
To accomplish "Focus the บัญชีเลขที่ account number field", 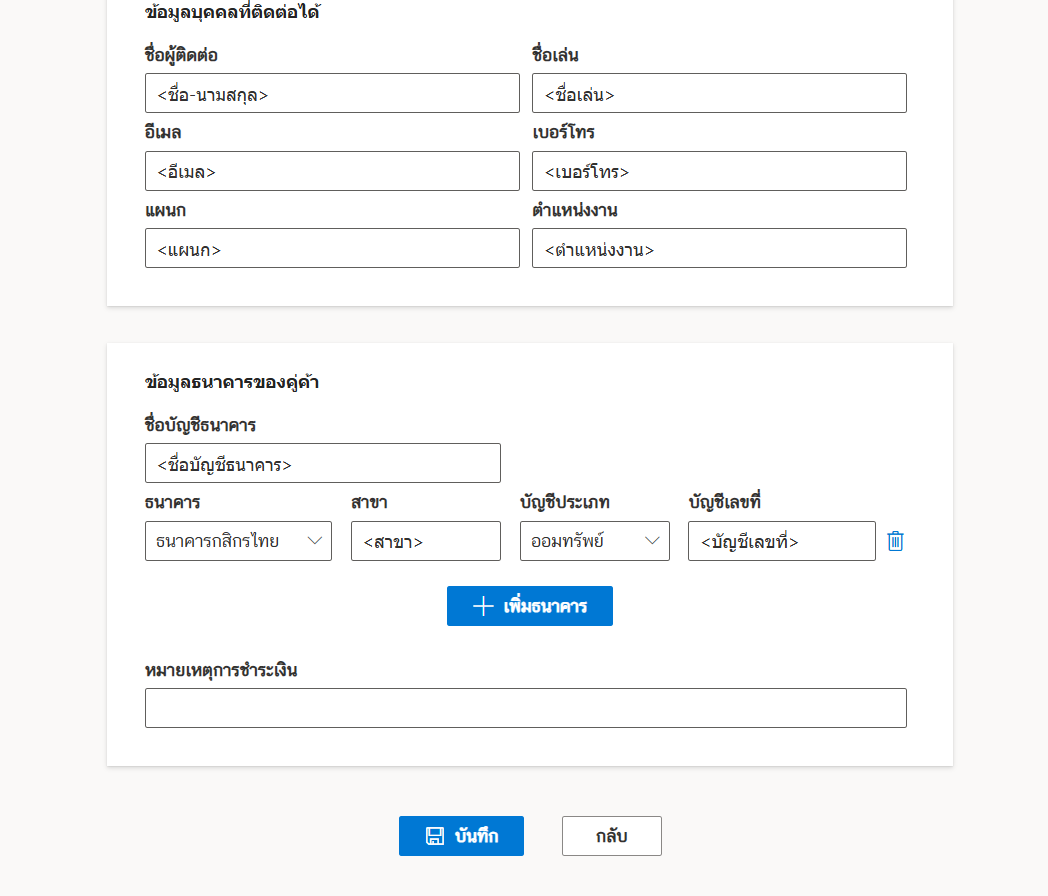I will [x=781, y=541].
